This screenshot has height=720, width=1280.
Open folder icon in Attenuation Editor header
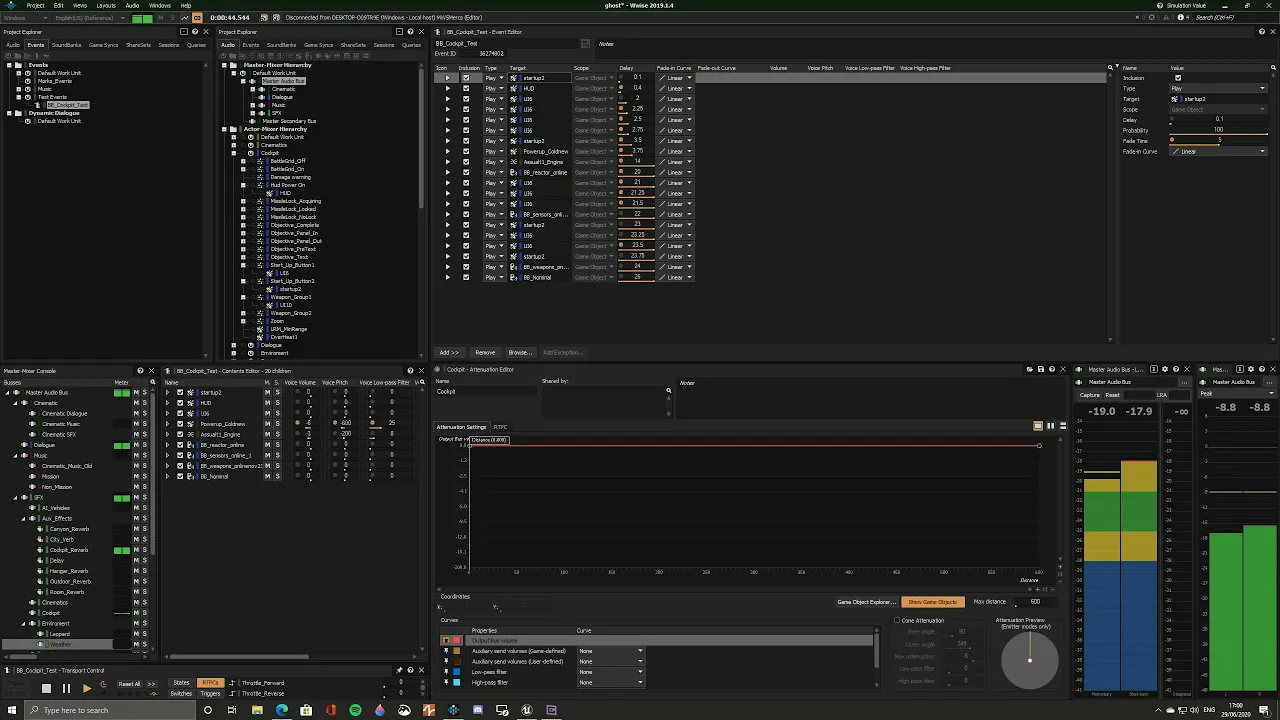pos(1029,370)
